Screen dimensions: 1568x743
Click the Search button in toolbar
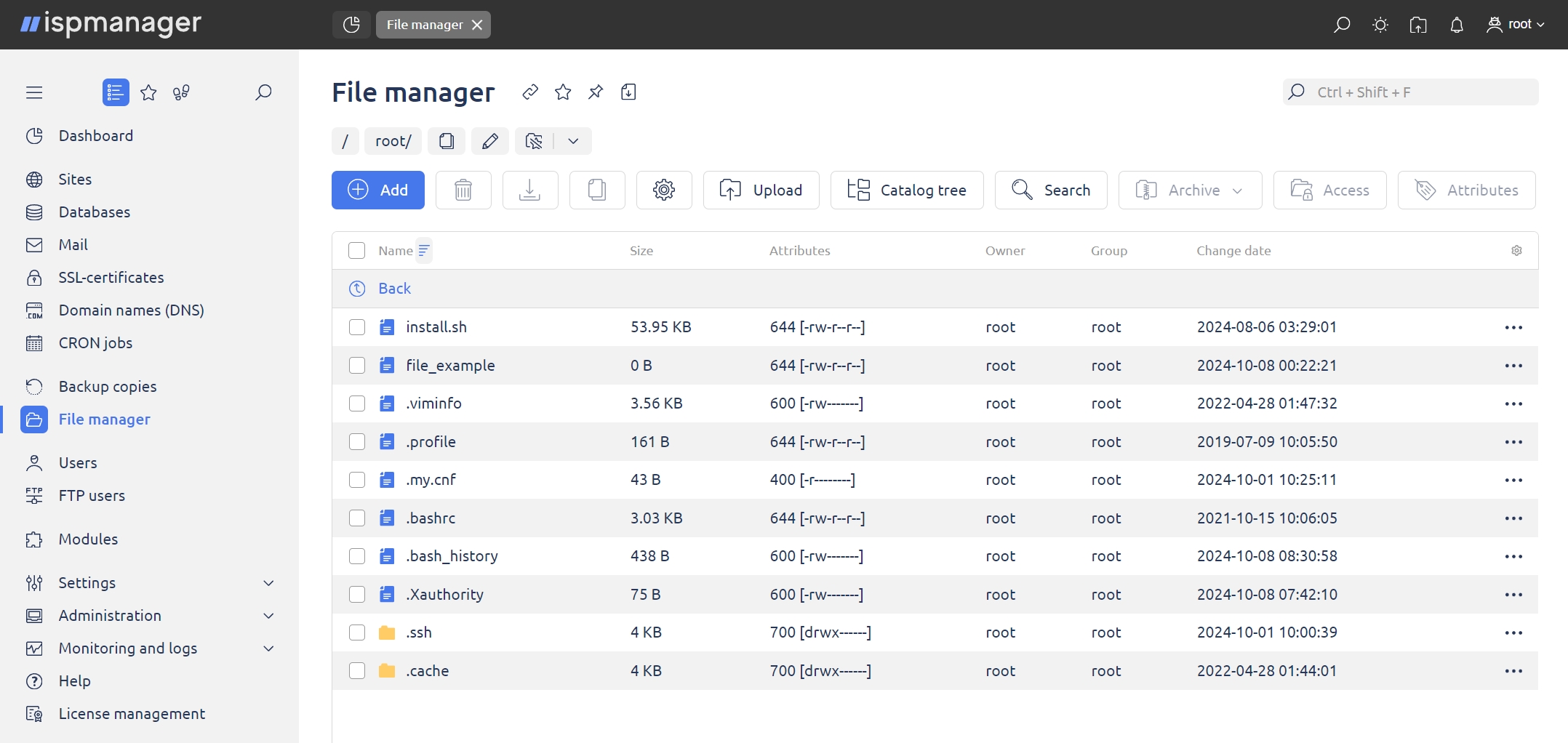(x=1051, y=190)
